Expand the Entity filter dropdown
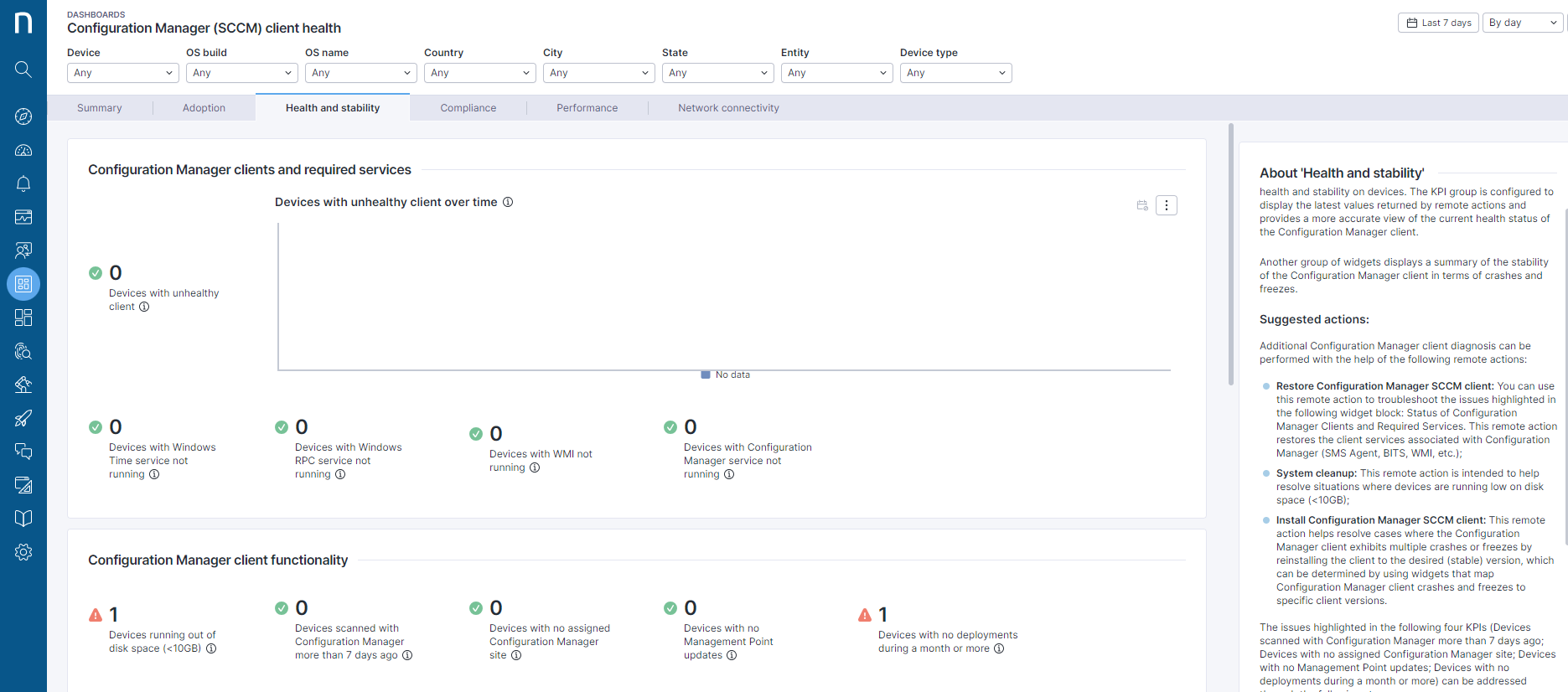Image resolution: width=1568 pixels, height=692 pixels. (837, 73)
